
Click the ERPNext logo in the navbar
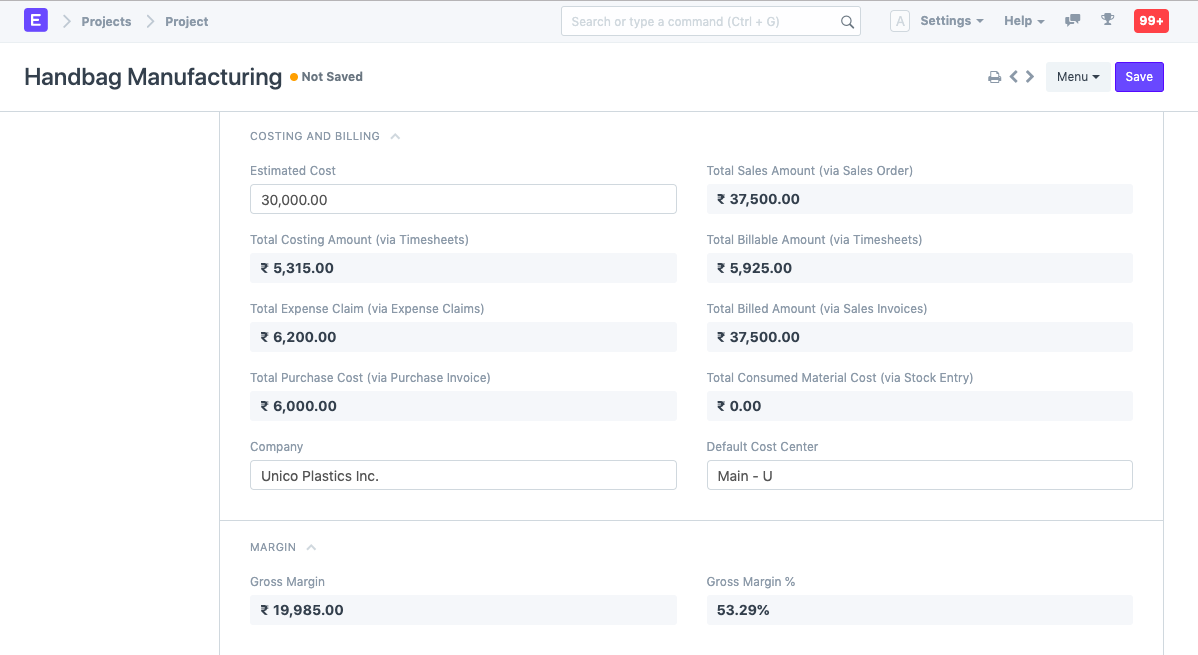[x=35, y=20]
